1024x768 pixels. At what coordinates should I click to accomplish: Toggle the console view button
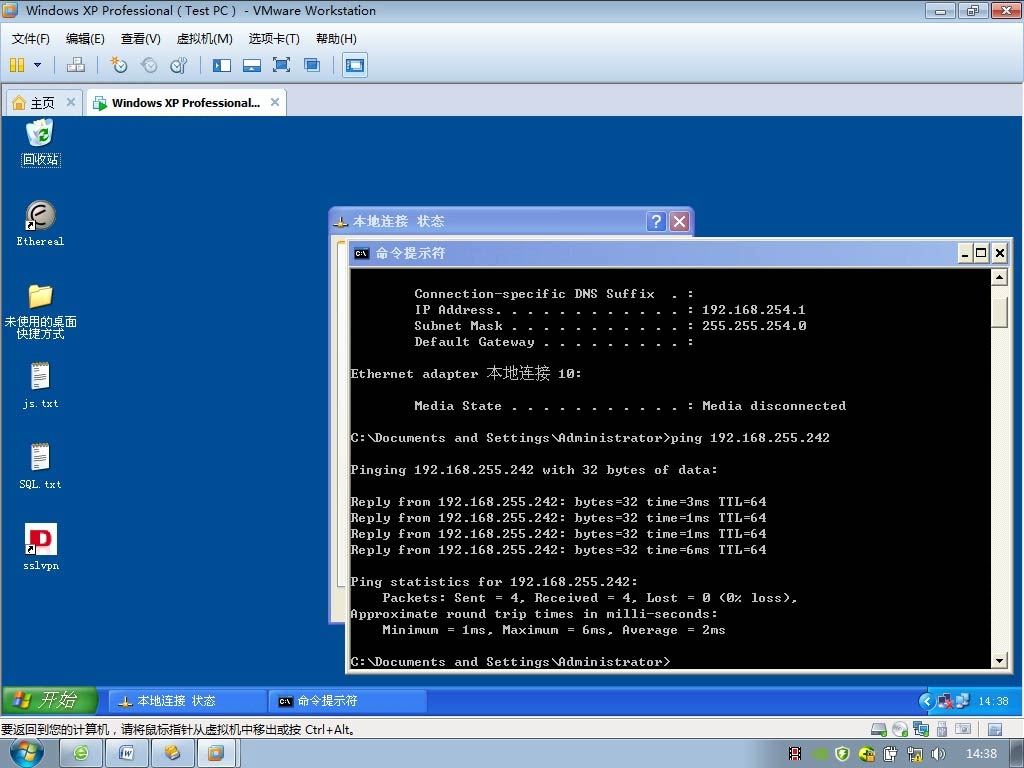click(x=355, y=65)
